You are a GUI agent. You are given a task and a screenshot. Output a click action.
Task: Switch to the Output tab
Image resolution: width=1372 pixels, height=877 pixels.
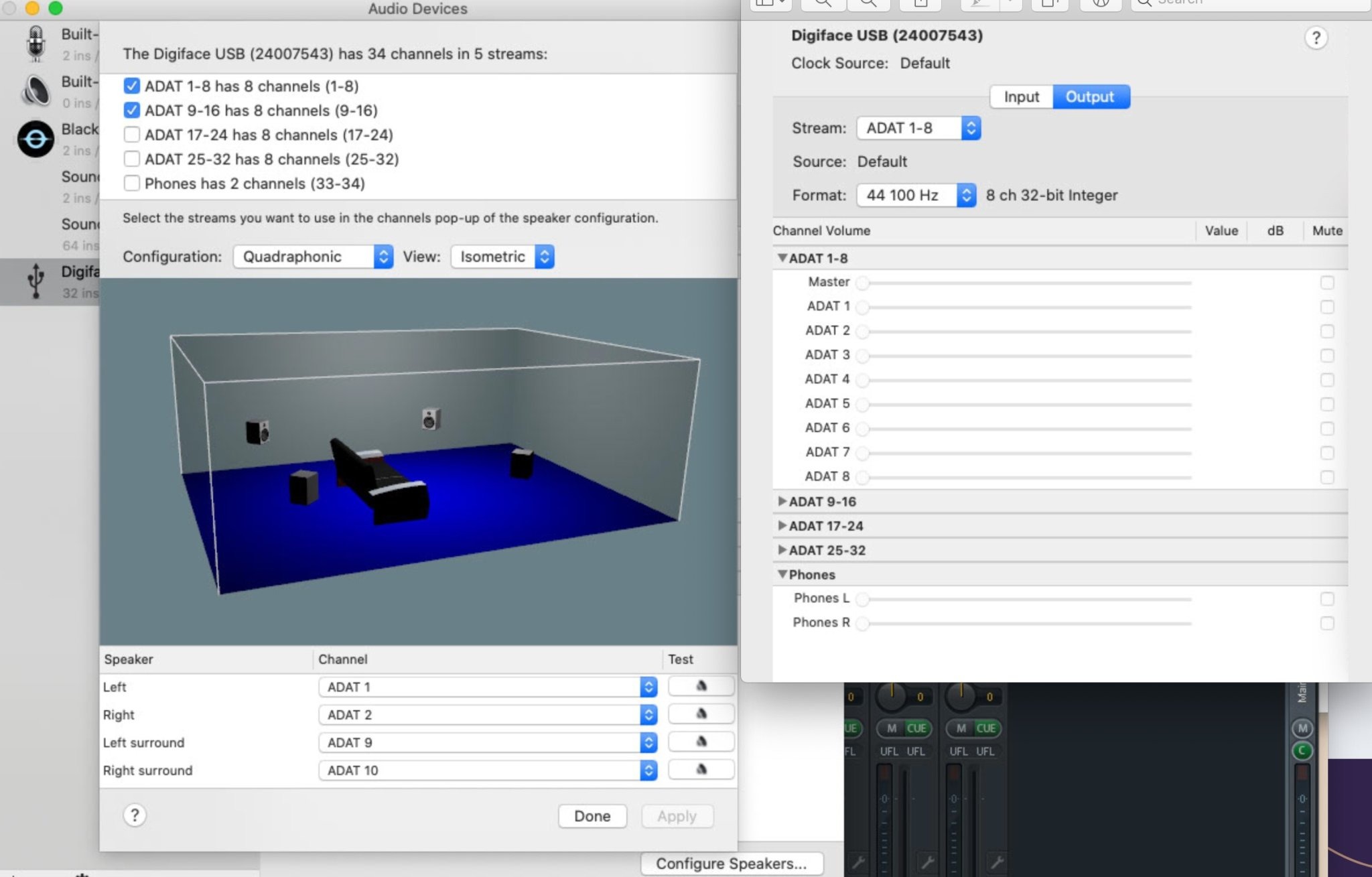pos(1091,96)
